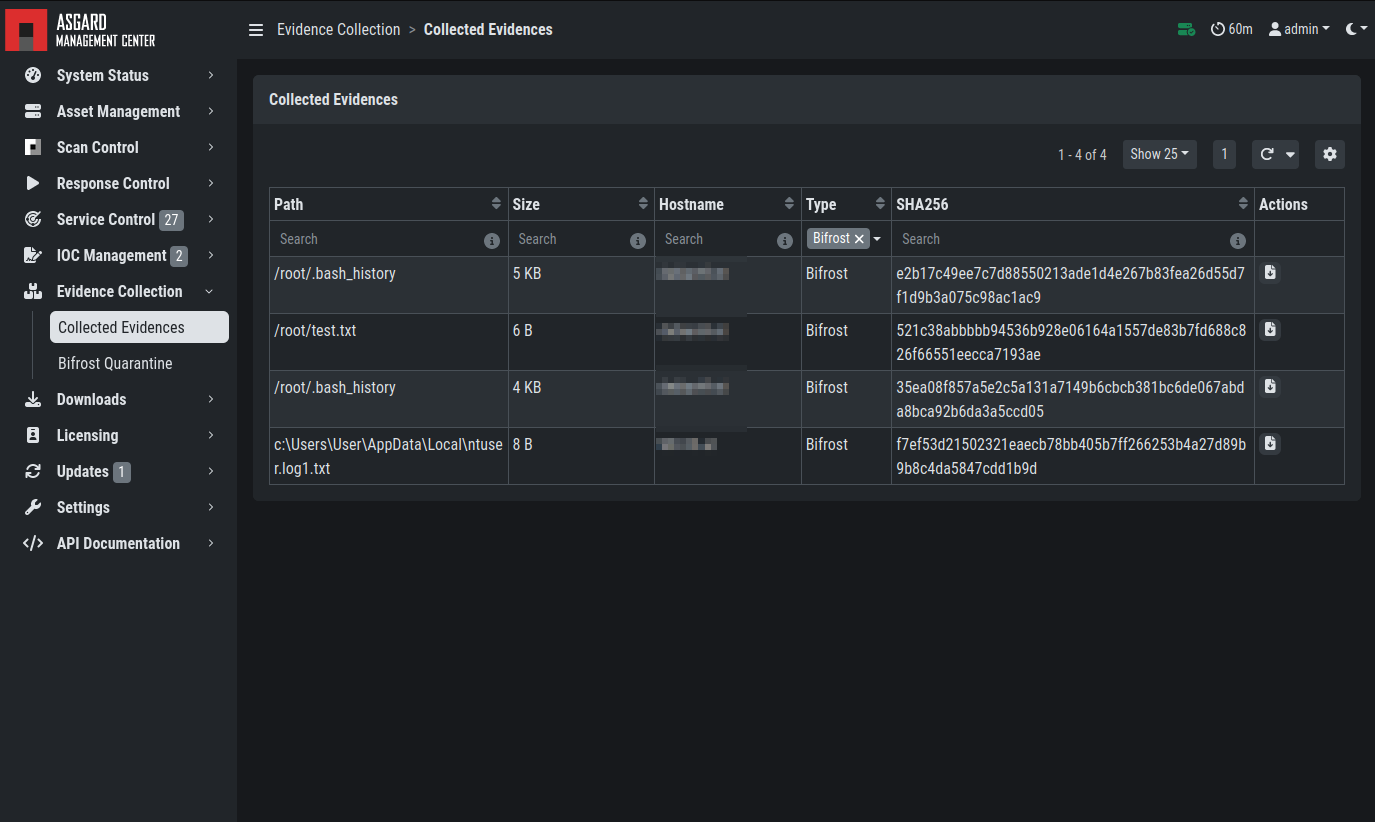Click hash starting with e2b17c49ee7c
The image size is (1375, 822).
click(1070, 285)
